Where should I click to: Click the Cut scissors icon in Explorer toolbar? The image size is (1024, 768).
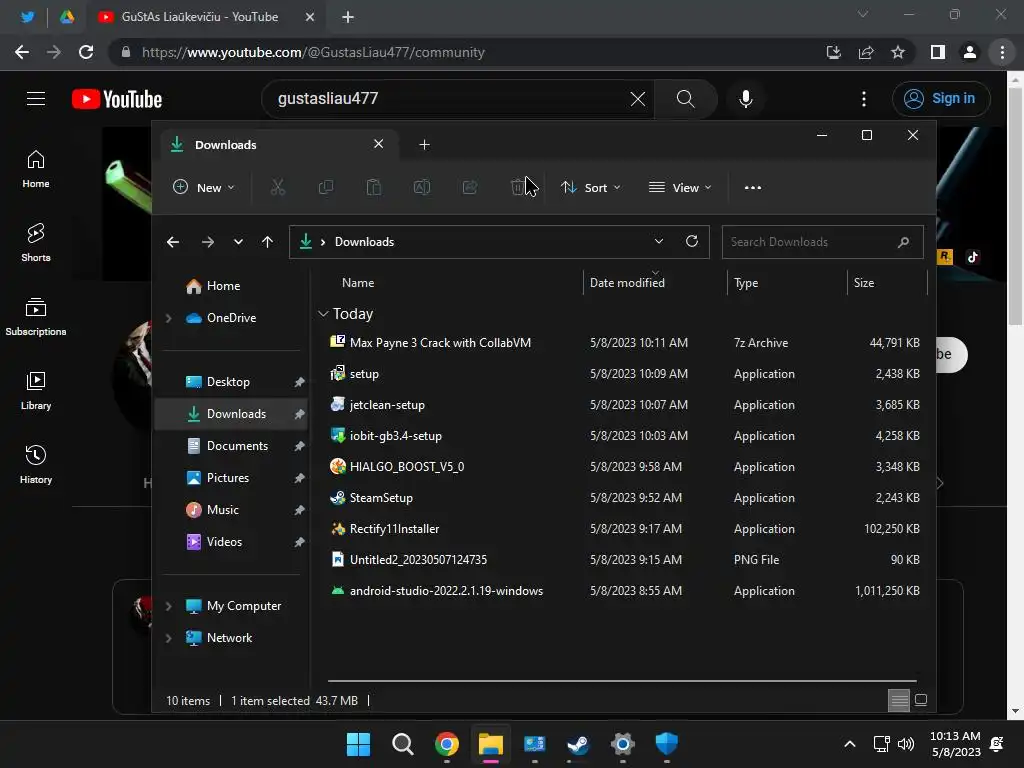point(278,187)
